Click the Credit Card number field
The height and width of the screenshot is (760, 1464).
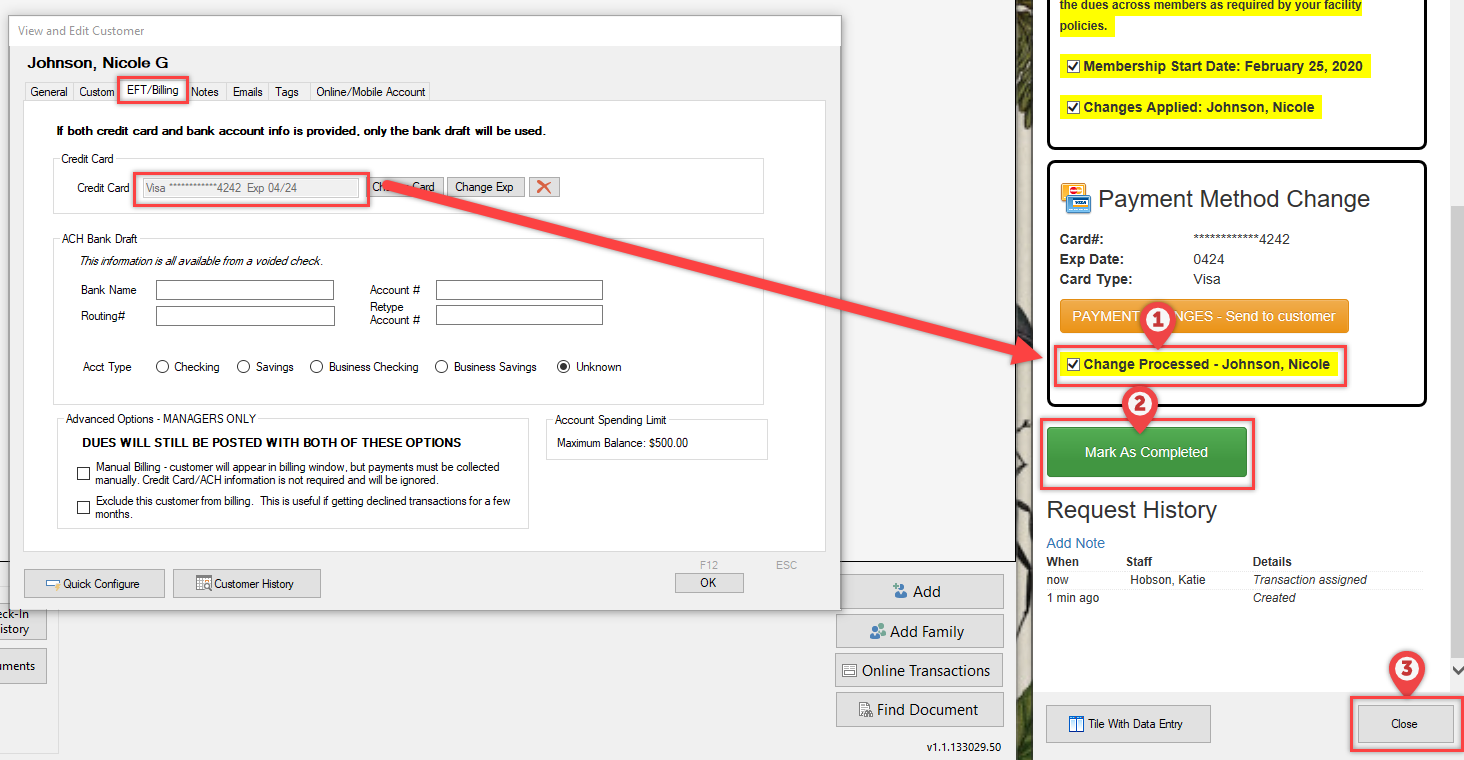[251, 187]
